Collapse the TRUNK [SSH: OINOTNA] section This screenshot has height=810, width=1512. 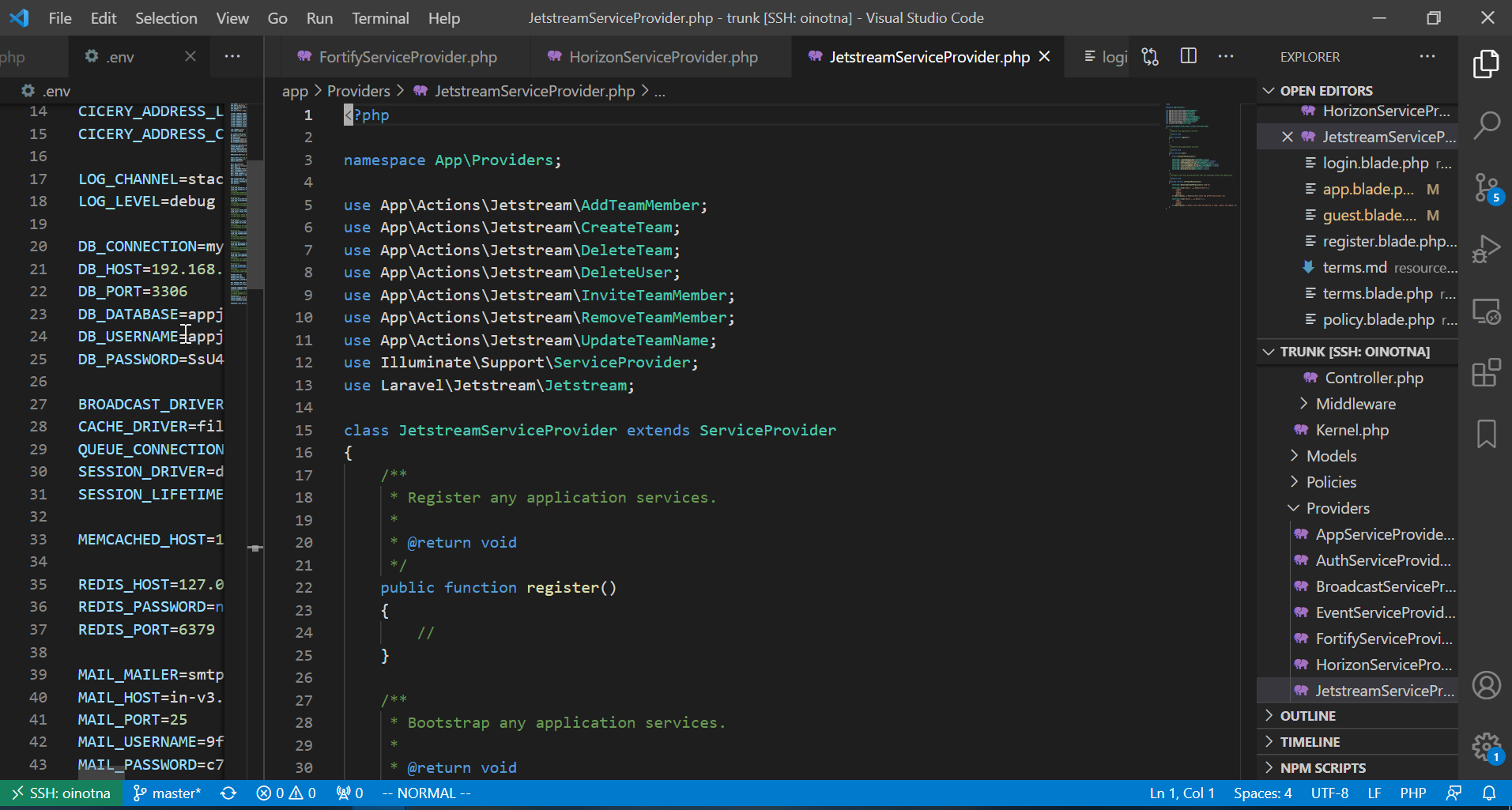1357,352
